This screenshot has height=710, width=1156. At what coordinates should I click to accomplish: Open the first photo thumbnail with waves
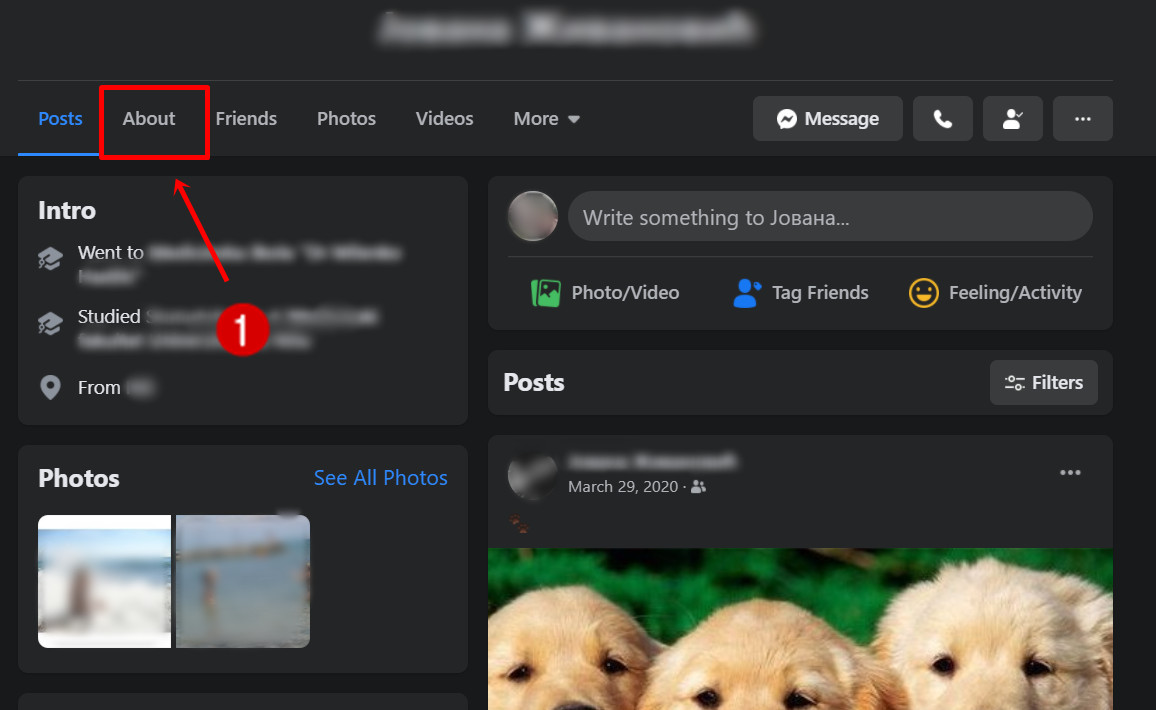click(x=105, y=581)
